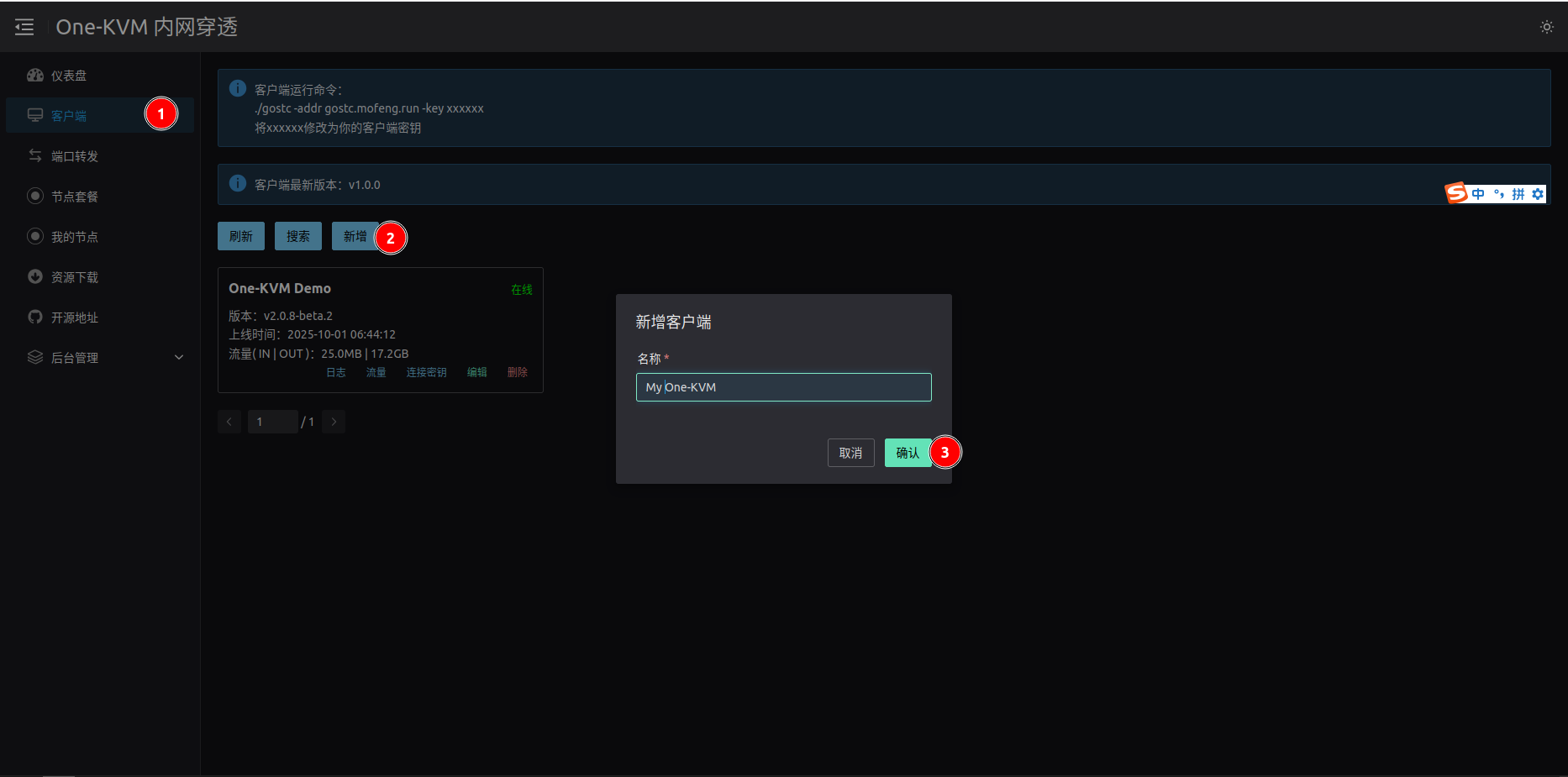Click the client monitor icon in sidebar
Viewport: 1568px width, 777px height.
click(x=35, y=116)
